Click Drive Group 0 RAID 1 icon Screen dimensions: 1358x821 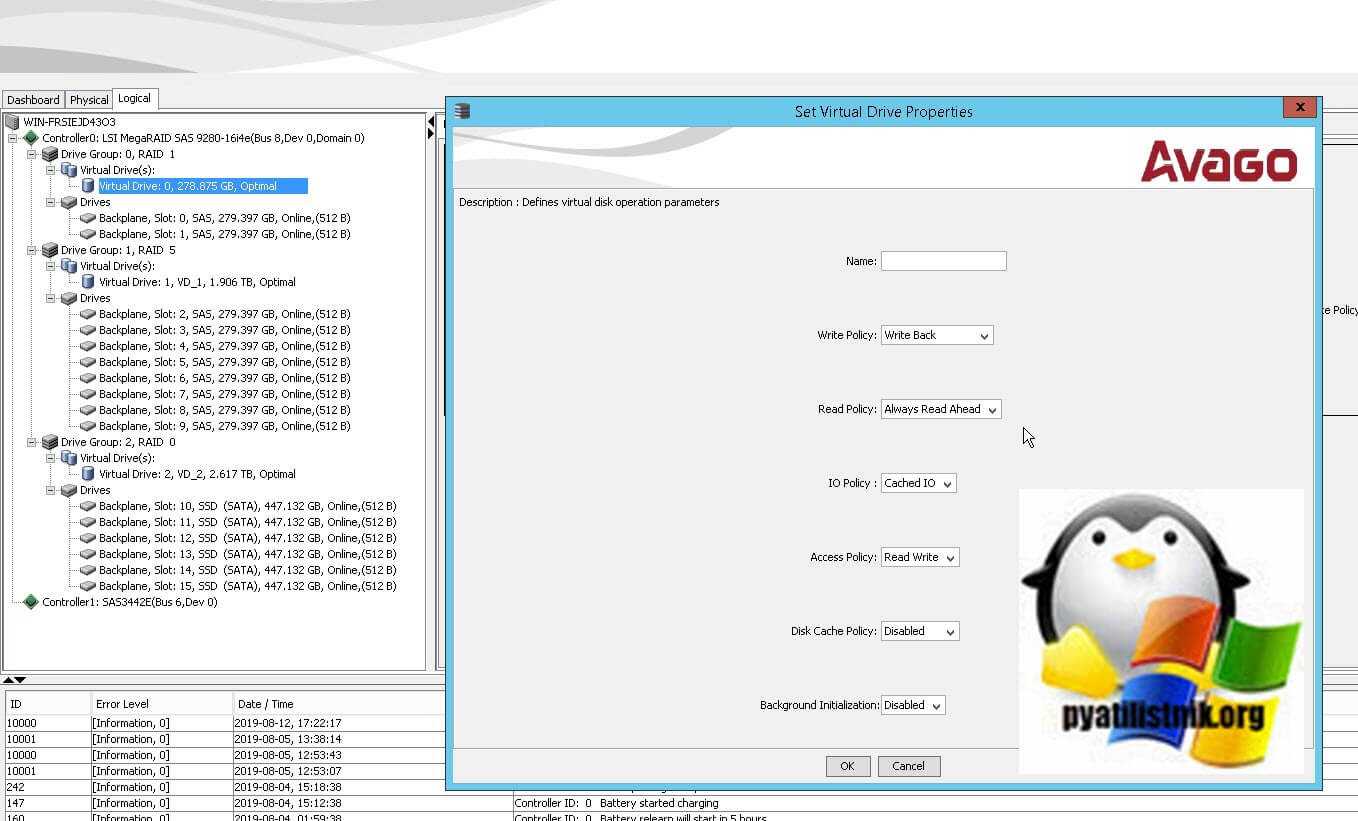(x=50, y=154)
